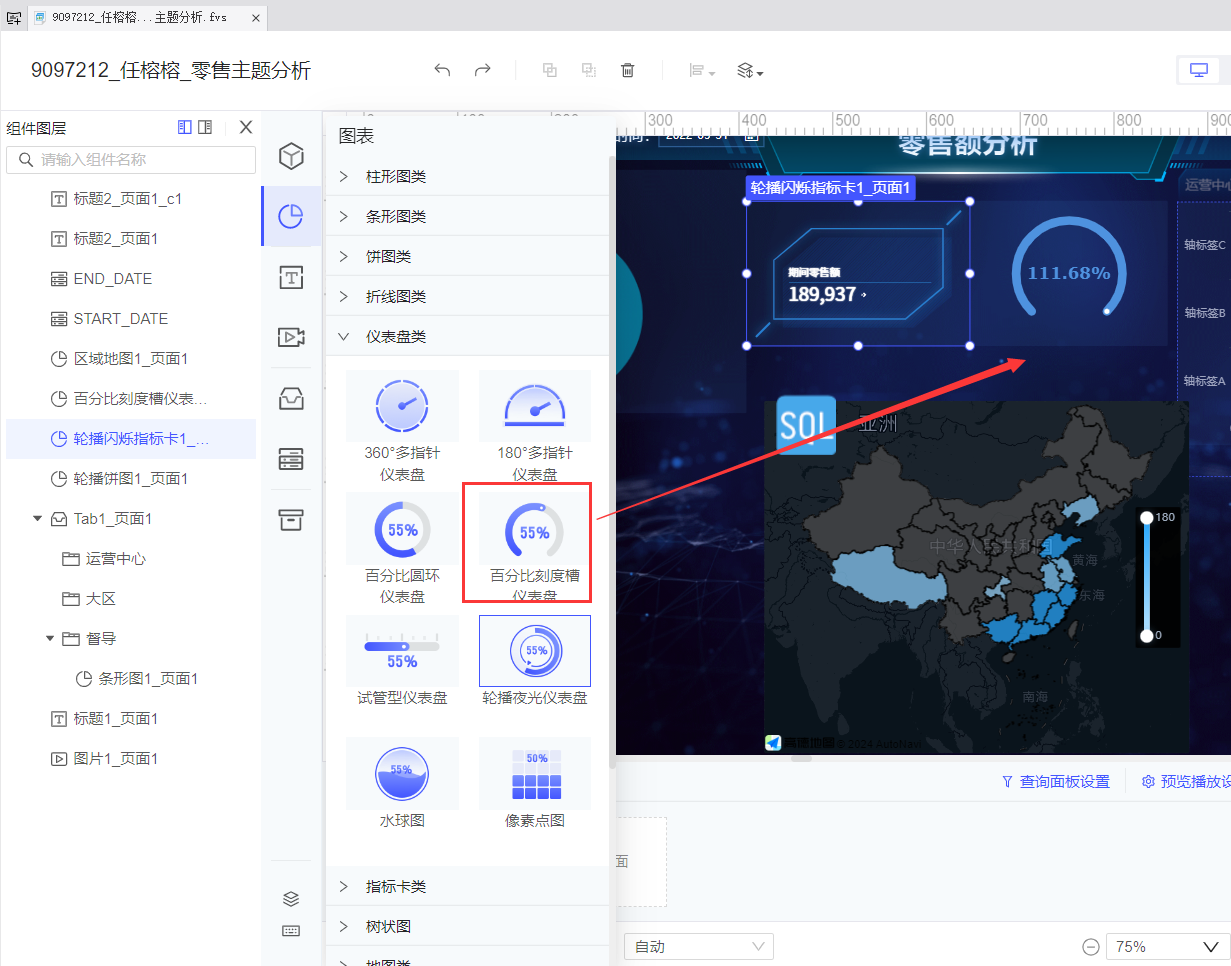The image size is (1231, 966).
Task: Click the send-to-back layer icon
Action: (x=589, y=70)
